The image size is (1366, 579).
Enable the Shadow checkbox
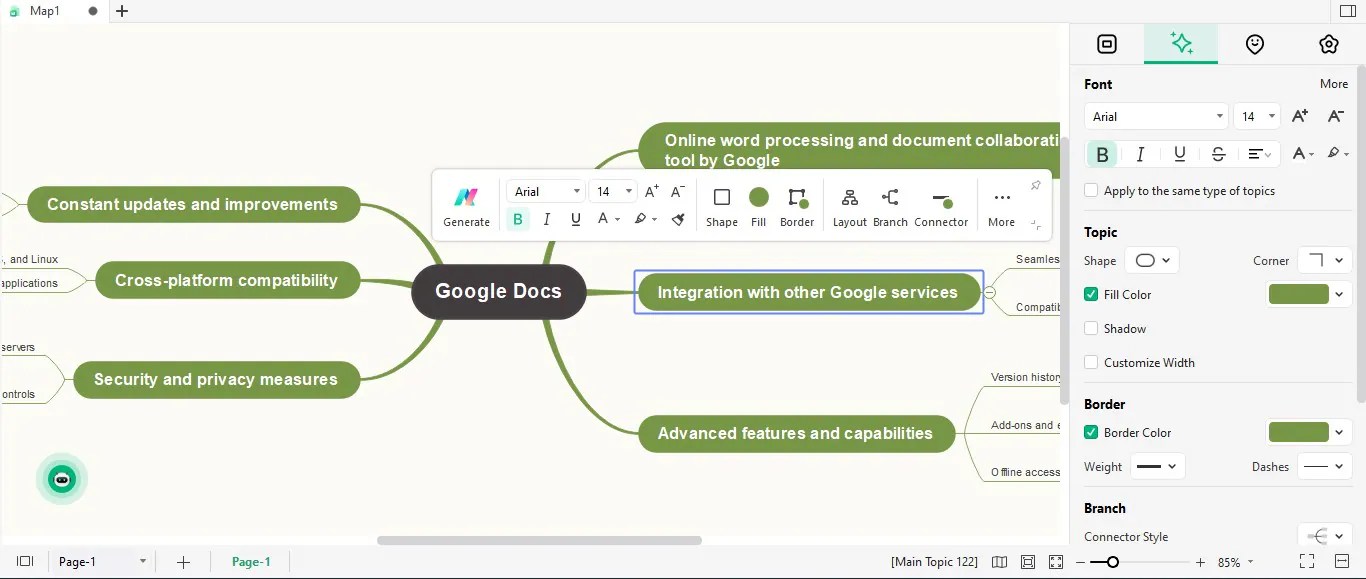point(1091,328)
